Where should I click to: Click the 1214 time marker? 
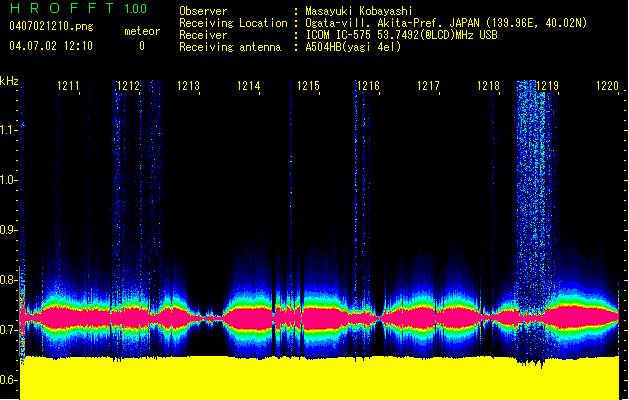coord(248,86)
